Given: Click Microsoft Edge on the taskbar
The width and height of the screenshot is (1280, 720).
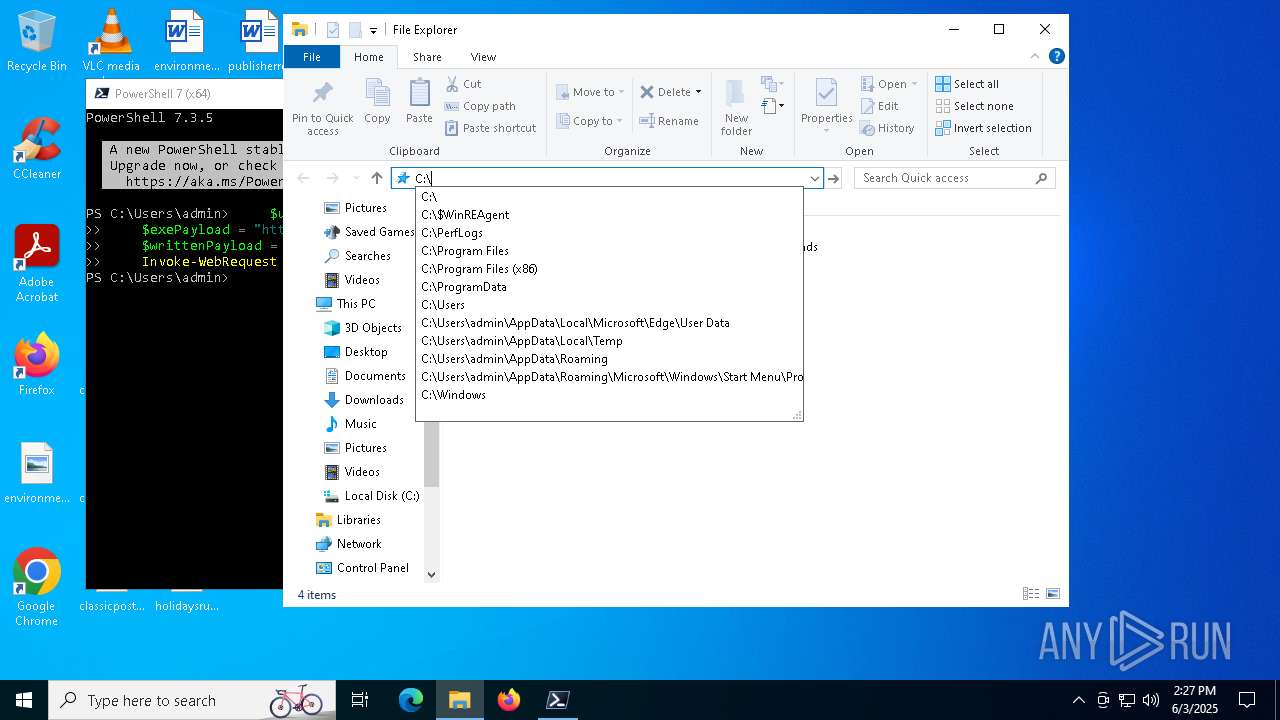Looking at the screenshot, I should (411, 700).
